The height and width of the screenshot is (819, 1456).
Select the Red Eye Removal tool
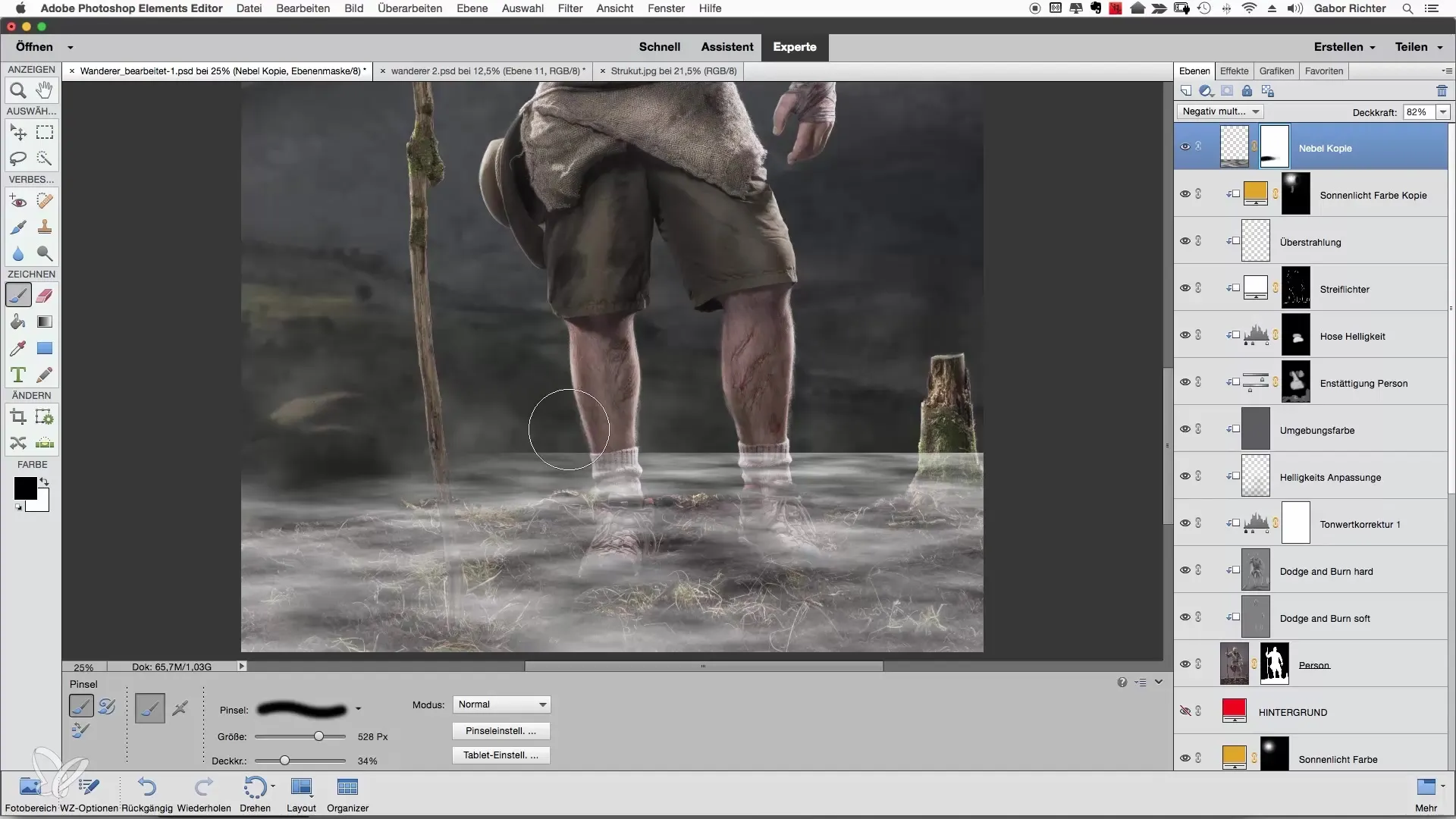pyautogui.click(x=18, y=201)
